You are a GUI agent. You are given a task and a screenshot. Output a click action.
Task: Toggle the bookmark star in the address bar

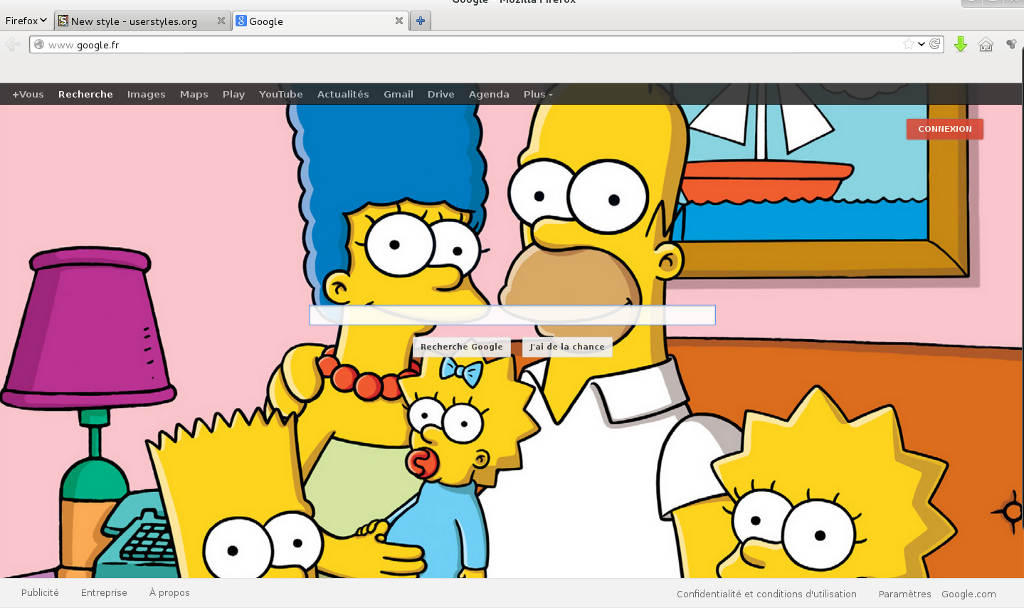(908, 44)
